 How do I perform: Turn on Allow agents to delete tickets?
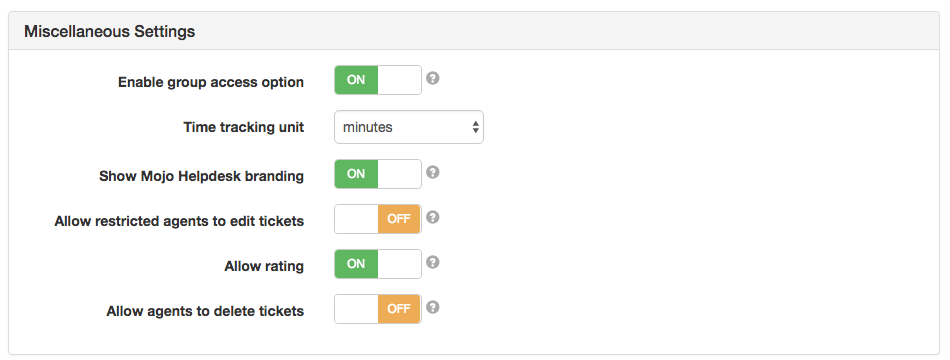pyautogui.click(x=377, y=308)
